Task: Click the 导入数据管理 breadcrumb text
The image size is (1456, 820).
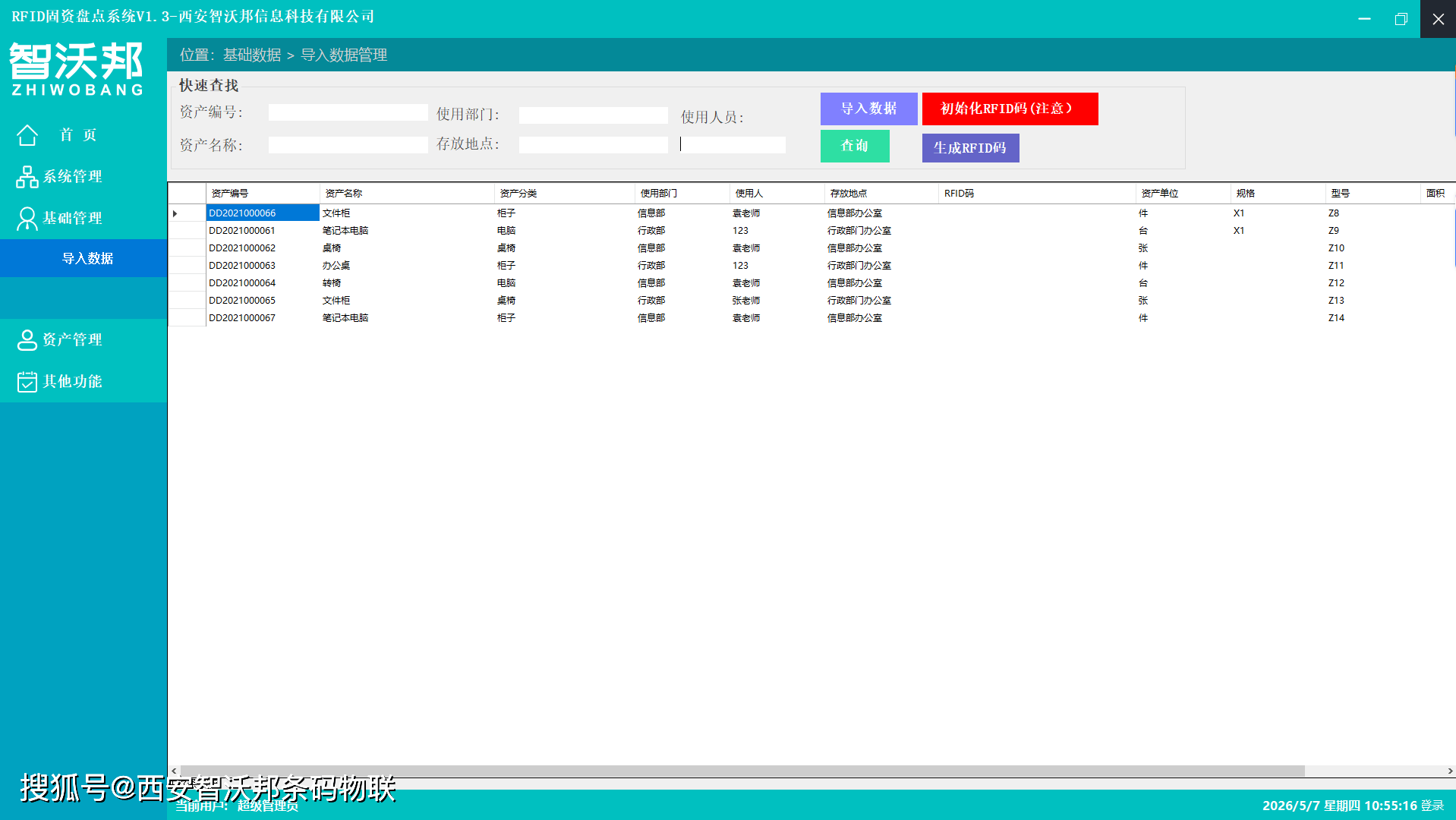Action: click(344, 55)
